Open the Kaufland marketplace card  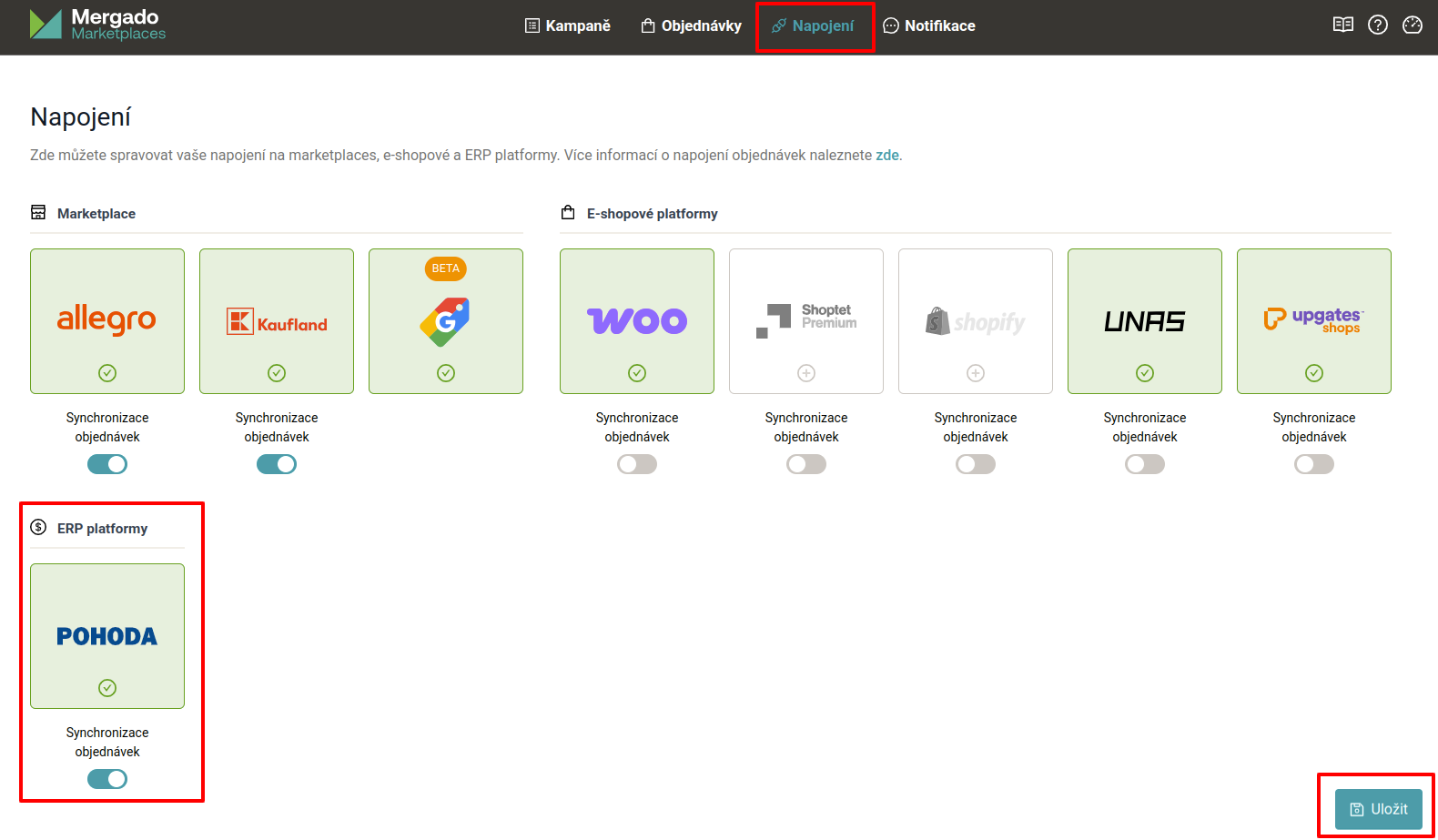tap(277, 321)
